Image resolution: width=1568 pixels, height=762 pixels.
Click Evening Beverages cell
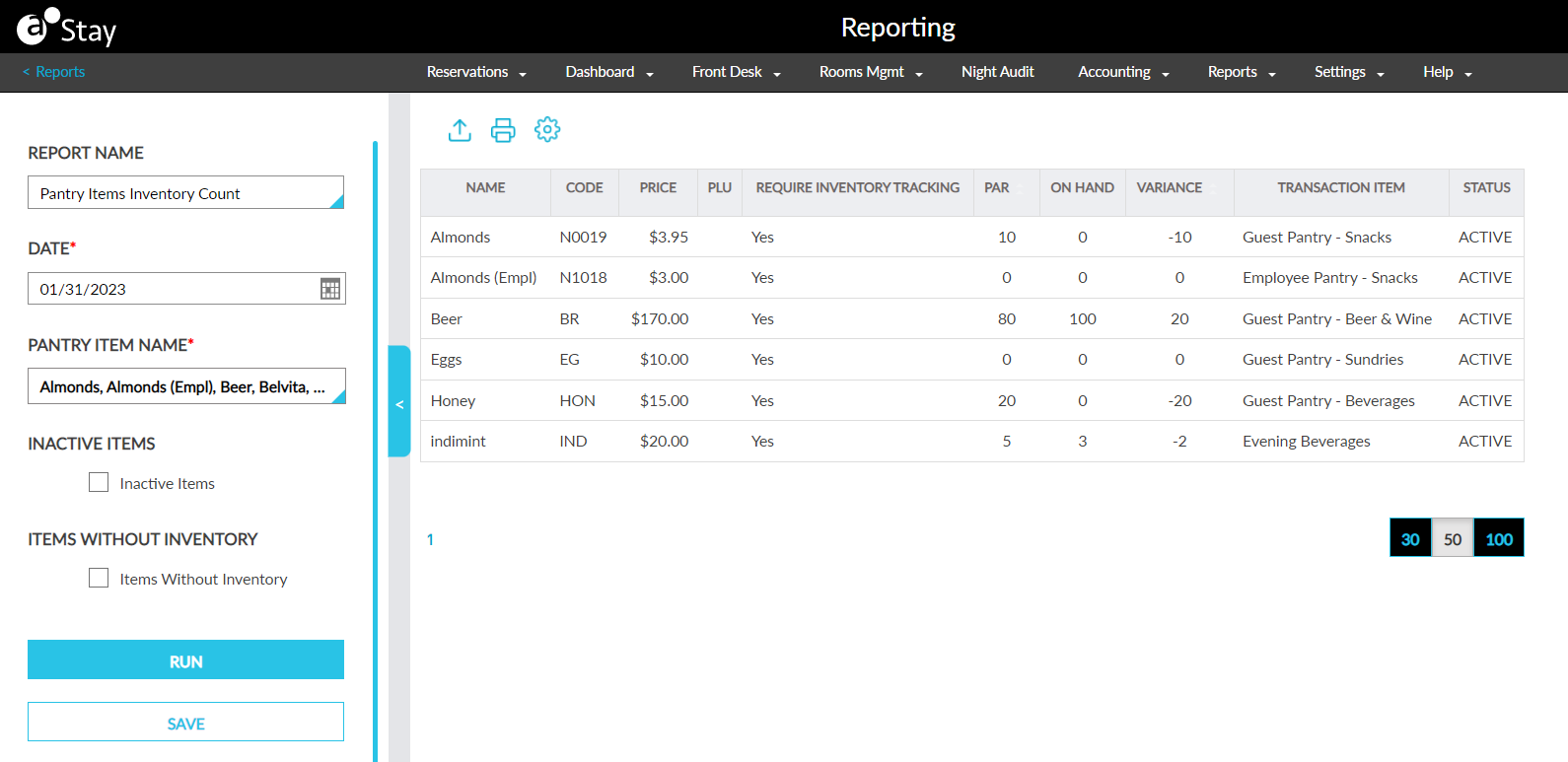coord(1306,441)
